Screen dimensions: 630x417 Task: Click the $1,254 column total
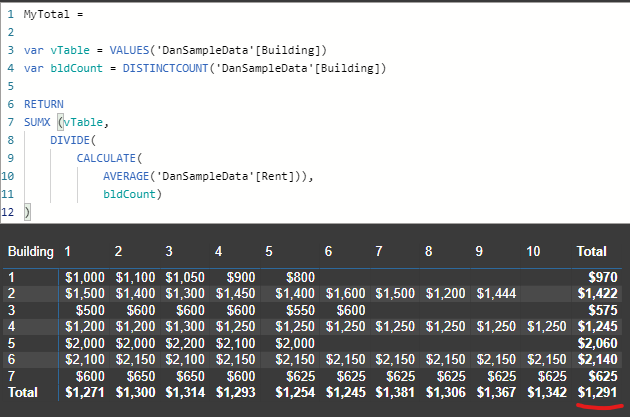coord(295,392)
